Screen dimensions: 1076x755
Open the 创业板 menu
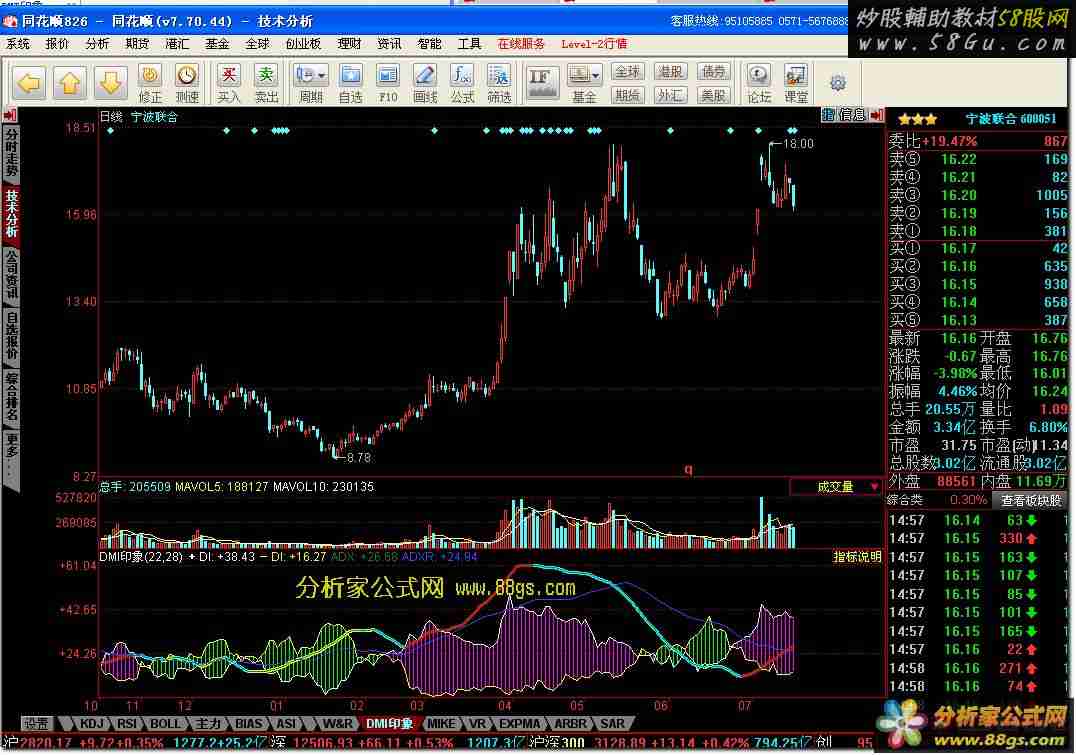click(x=303, y=44)
